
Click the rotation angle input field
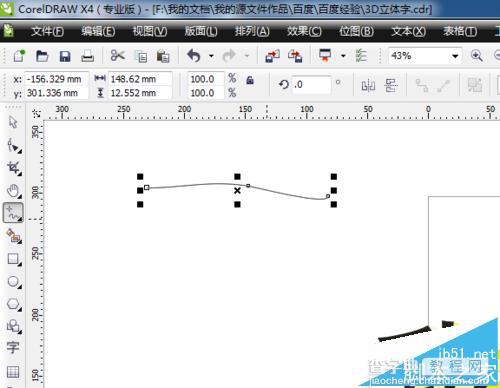tap(311, 85)
